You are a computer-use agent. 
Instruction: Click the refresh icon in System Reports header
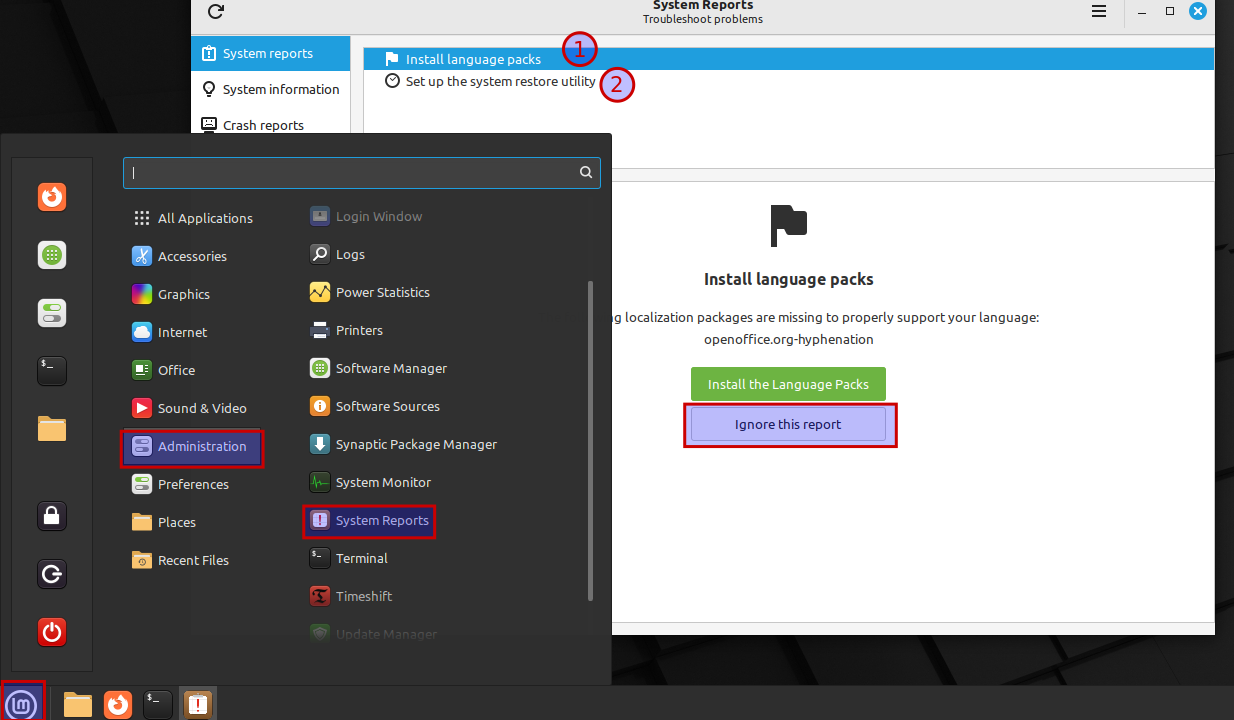pyautogui.click(x=215, y=12)
